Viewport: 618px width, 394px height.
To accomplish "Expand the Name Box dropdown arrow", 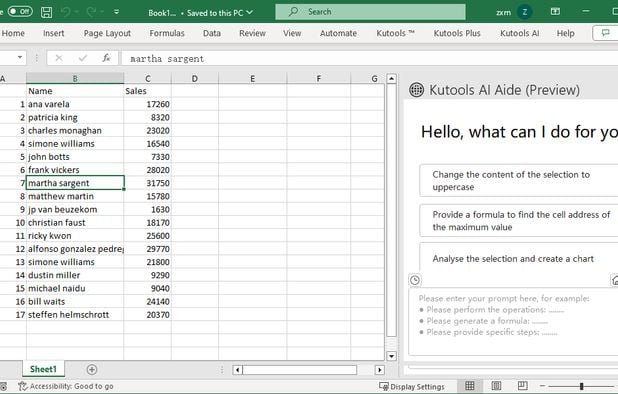I will pos(20,58).
